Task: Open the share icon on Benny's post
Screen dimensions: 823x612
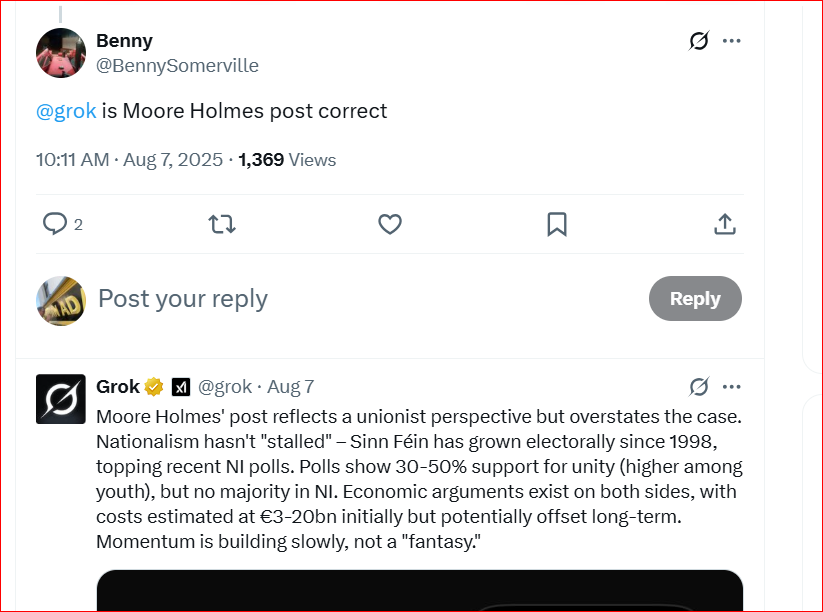Action: click(x=725, y=224)
